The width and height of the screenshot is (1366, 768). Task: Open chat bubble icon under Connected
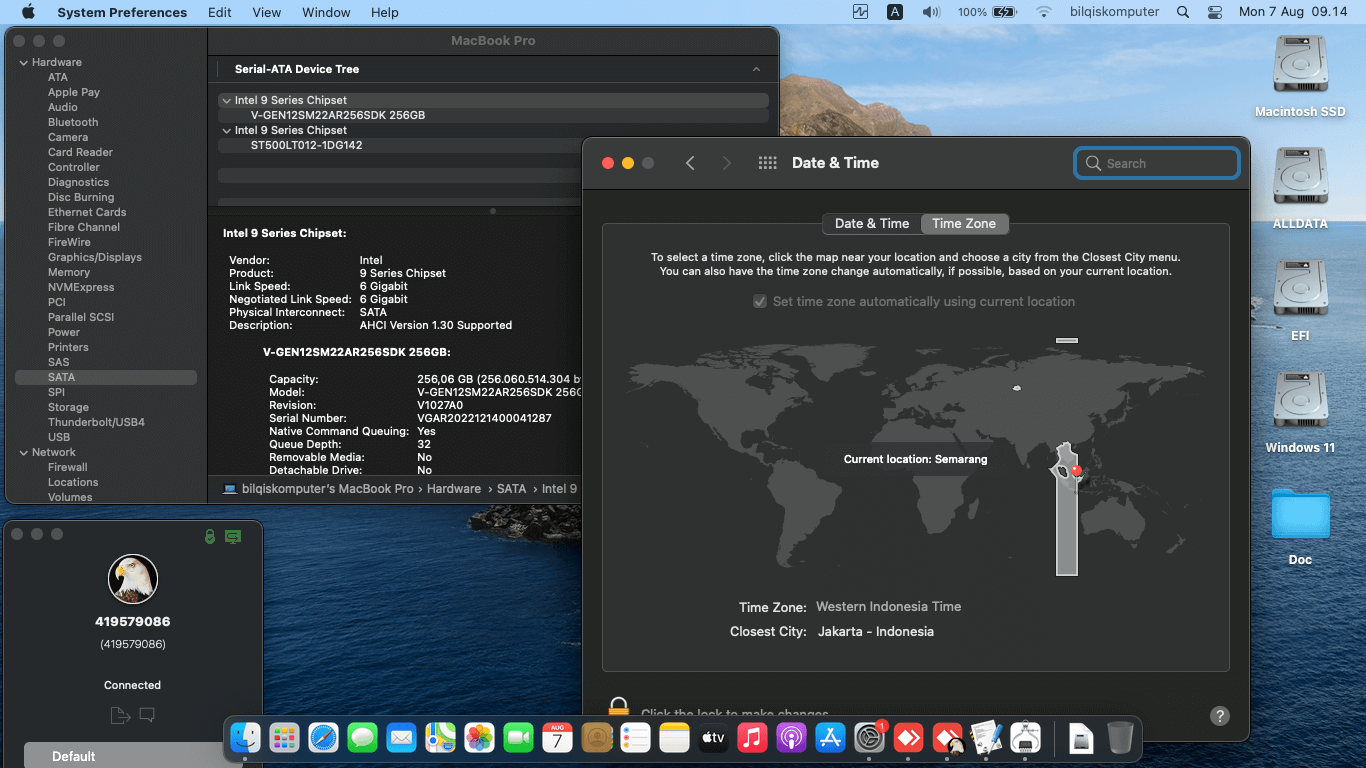(x=147, y=715)
